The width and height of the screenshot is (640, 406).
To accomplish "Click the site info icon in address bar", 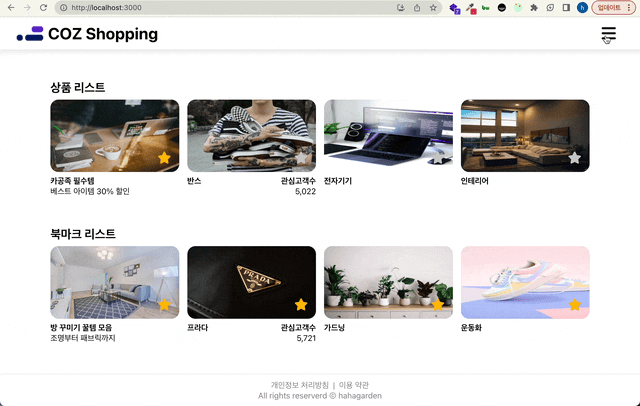I will [63, 7].
